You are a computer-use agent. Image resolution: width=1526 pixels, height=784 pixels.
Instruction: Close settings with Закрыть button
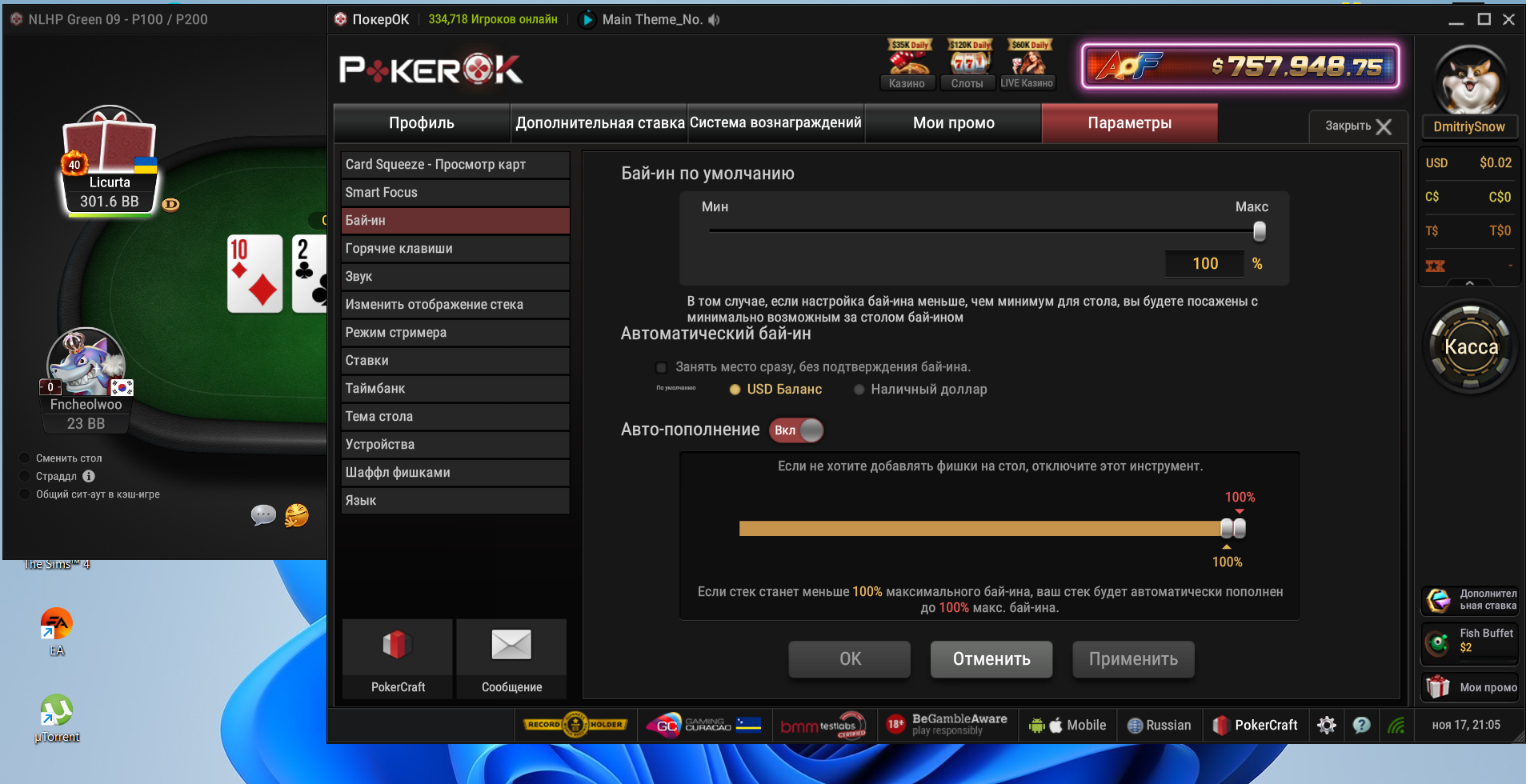pos(1358,126)
